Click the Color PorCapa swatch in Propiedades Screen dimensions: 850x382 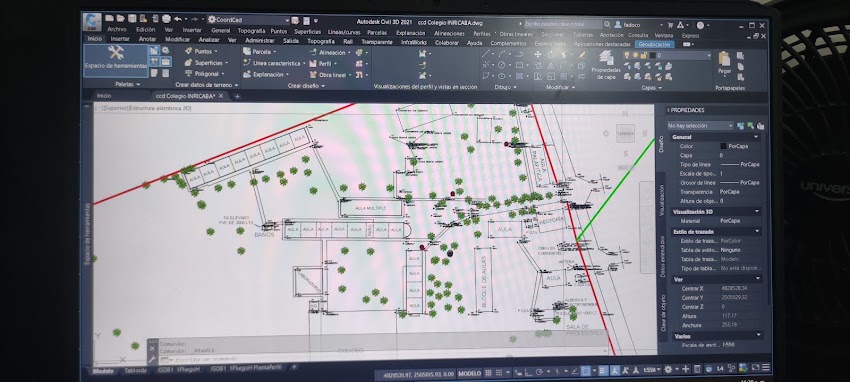pyautogui.click(x=723, y=146)
